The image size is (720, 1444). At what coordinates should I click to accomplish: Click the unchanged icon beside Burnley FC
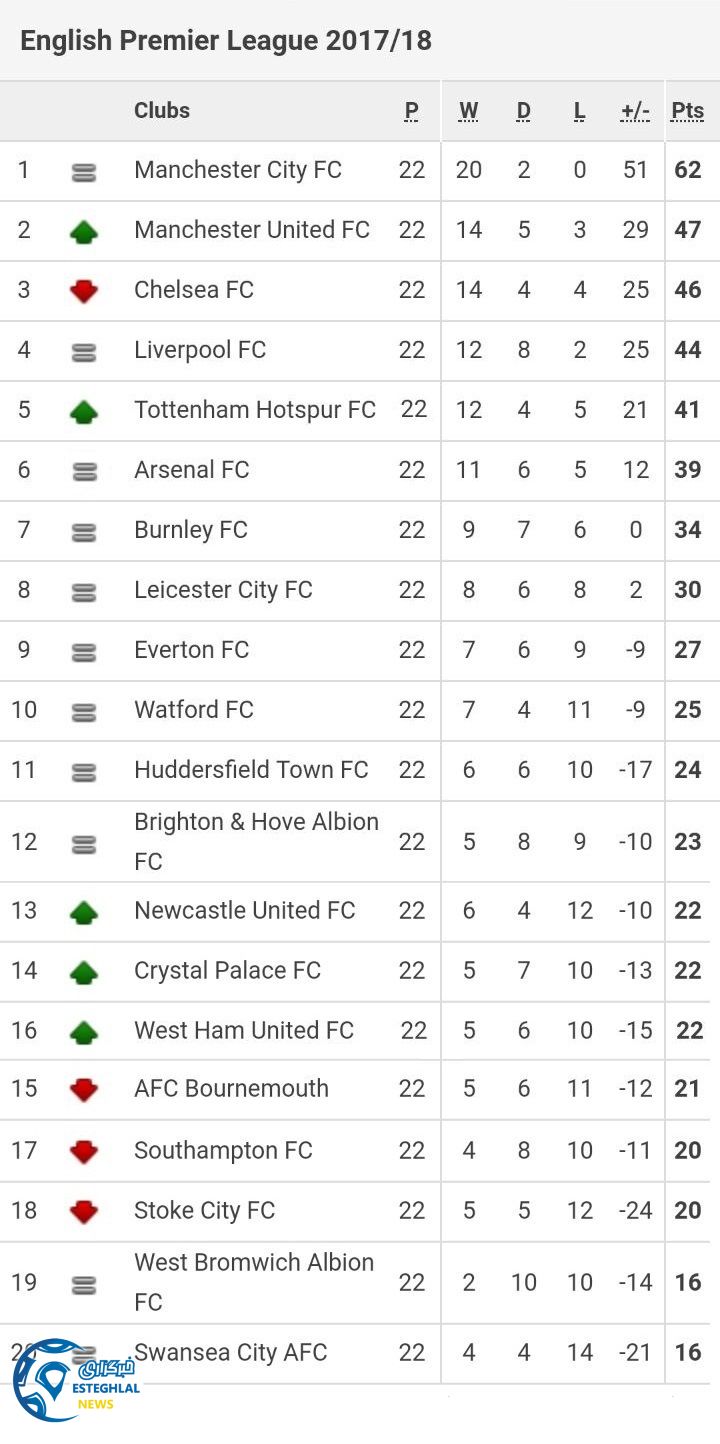(84, 532)
